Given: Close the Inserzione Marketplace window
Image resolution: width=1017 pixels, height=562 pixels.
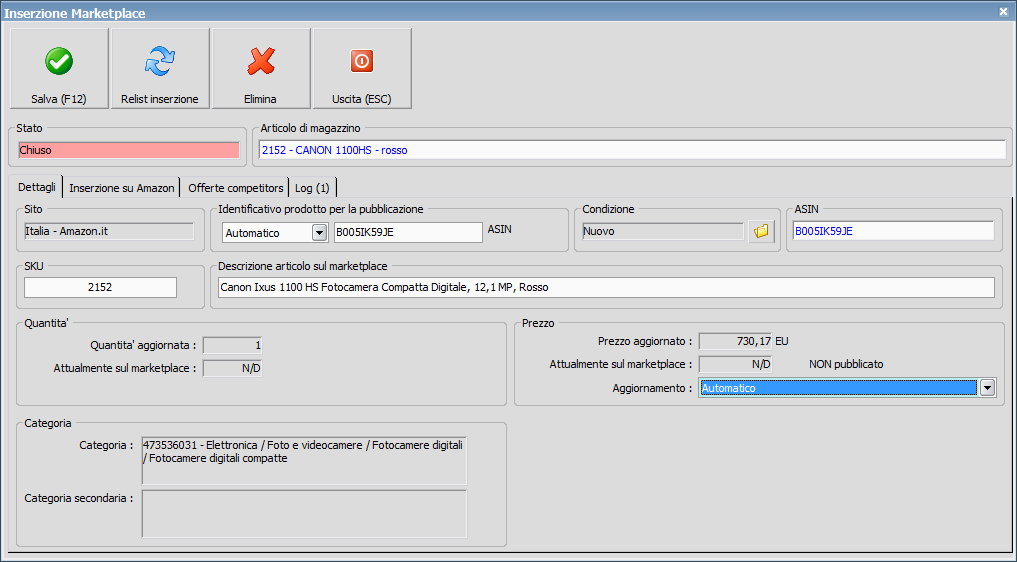Looking at the screenshot, I should coord(1003,12).
